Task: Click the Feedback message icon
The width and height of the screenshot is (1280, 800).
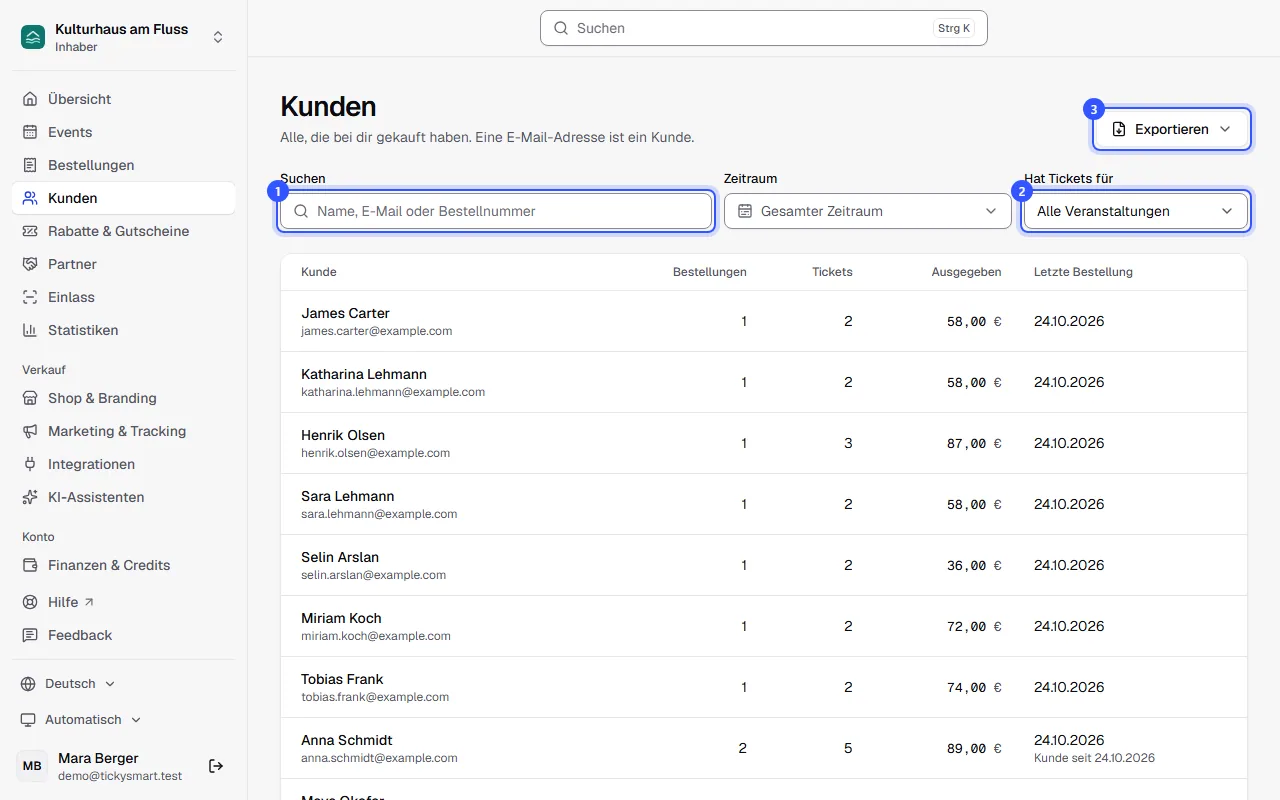Action: [30, 635]
